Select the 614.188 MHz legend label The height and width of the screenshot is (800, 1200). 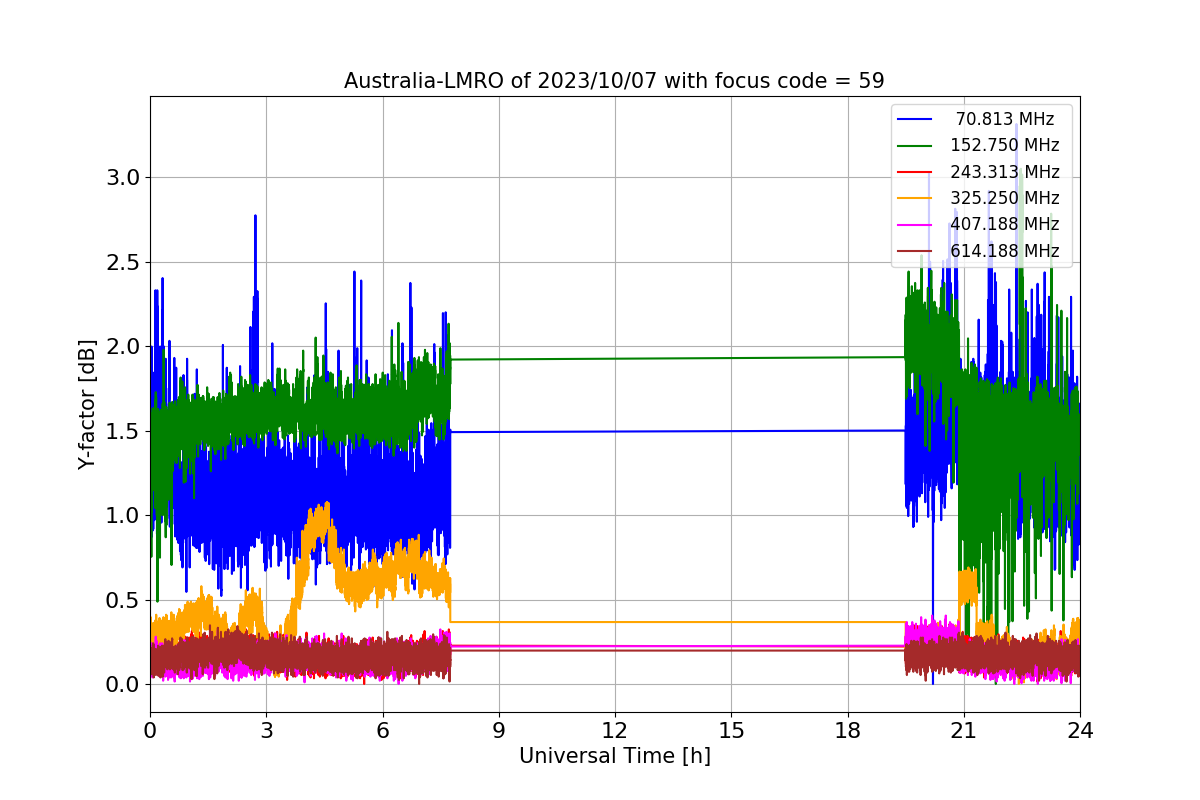1005,251
